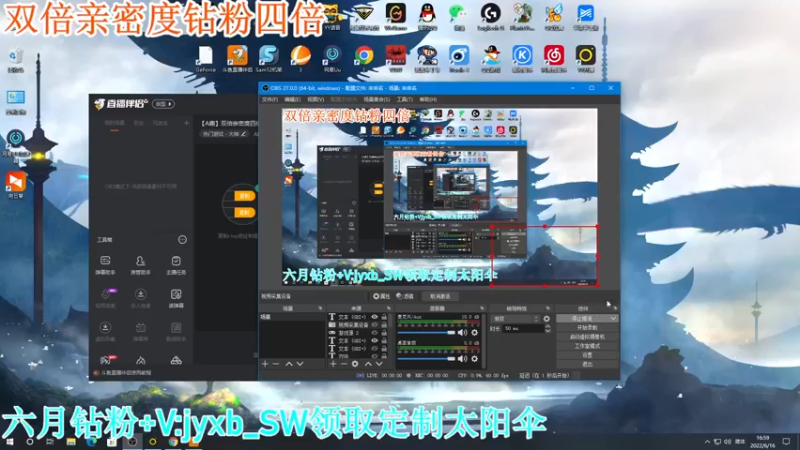Viewport: 800px width, 450px height.
Task: Open 主播任务 tool in Douyu companion
Action: point(176,265)
